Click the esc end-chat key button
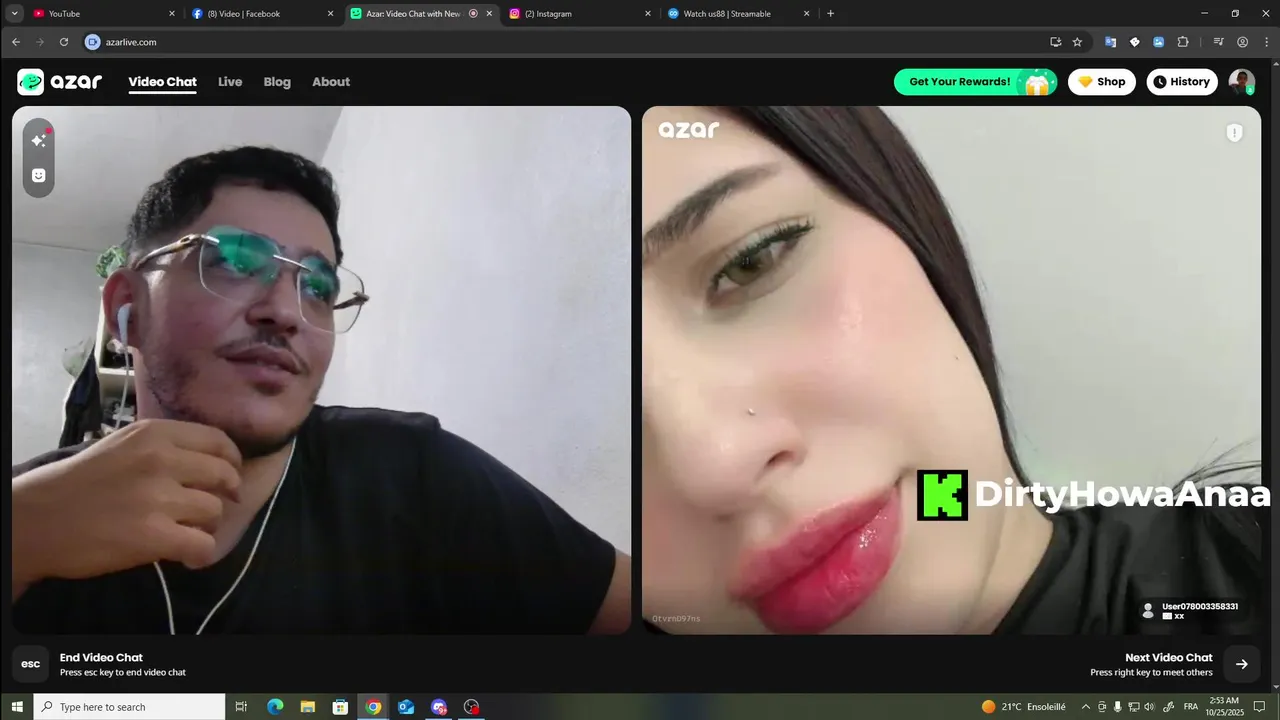Image resolution: width=1280 pixels, height=720 pixels. [x=31, y=664]
